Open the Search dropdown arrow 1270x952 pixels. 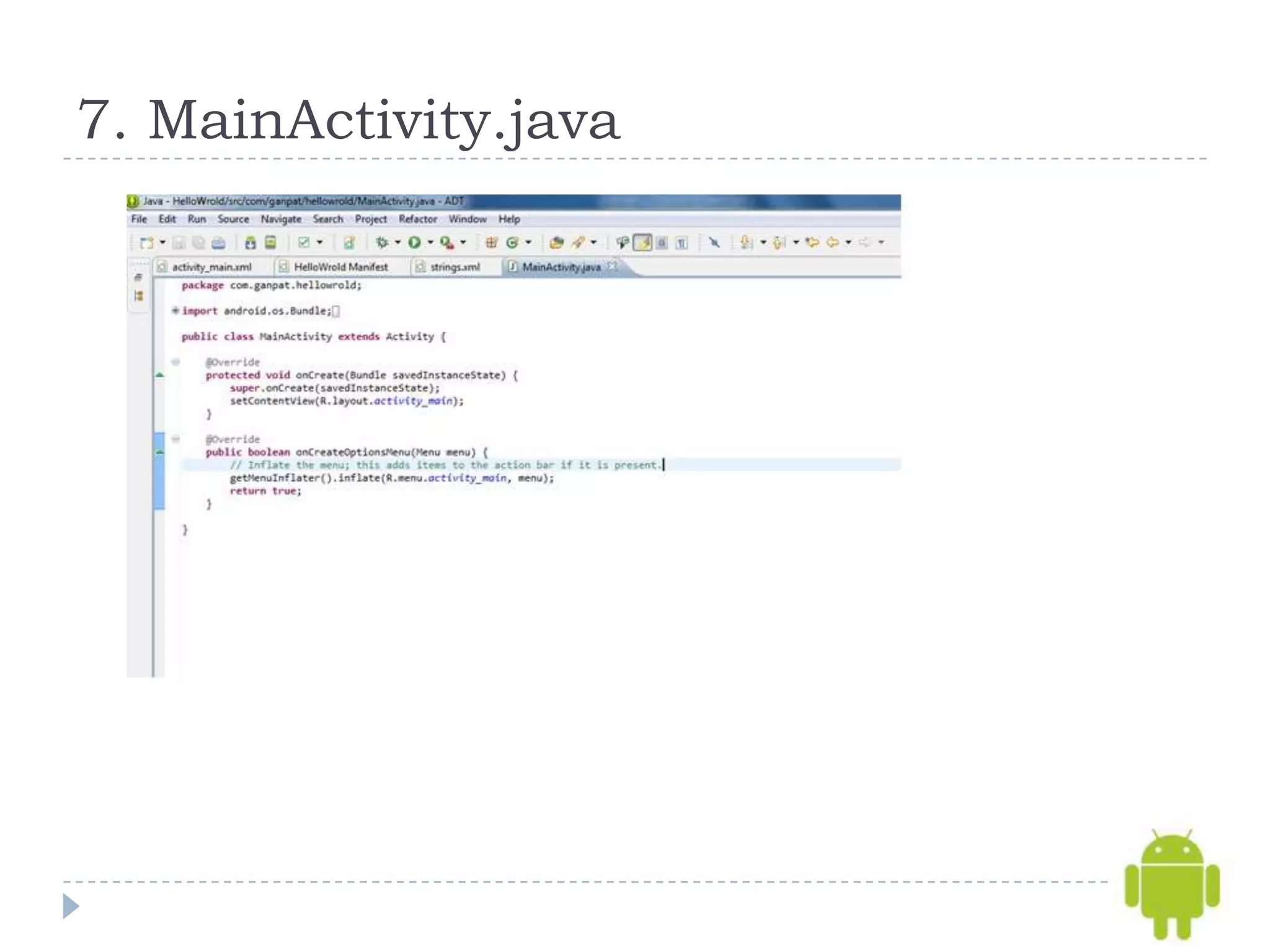[x=593, y=242]
